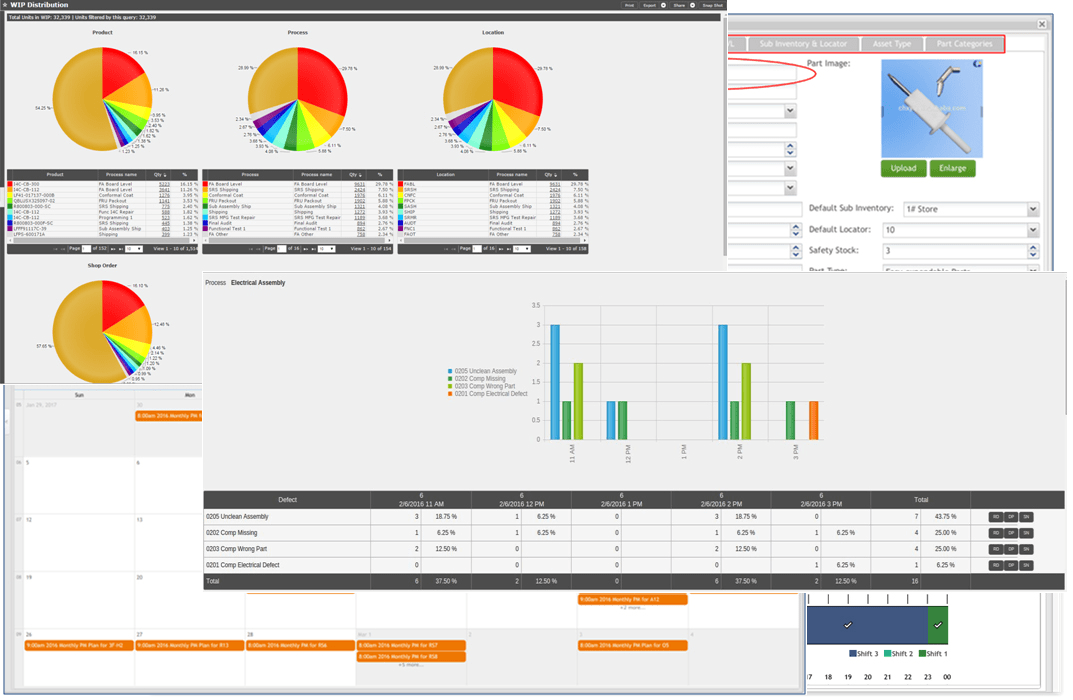Click DP icon for 0202 Comp Missing row

pyautogui.click(x=1011, y=533)
